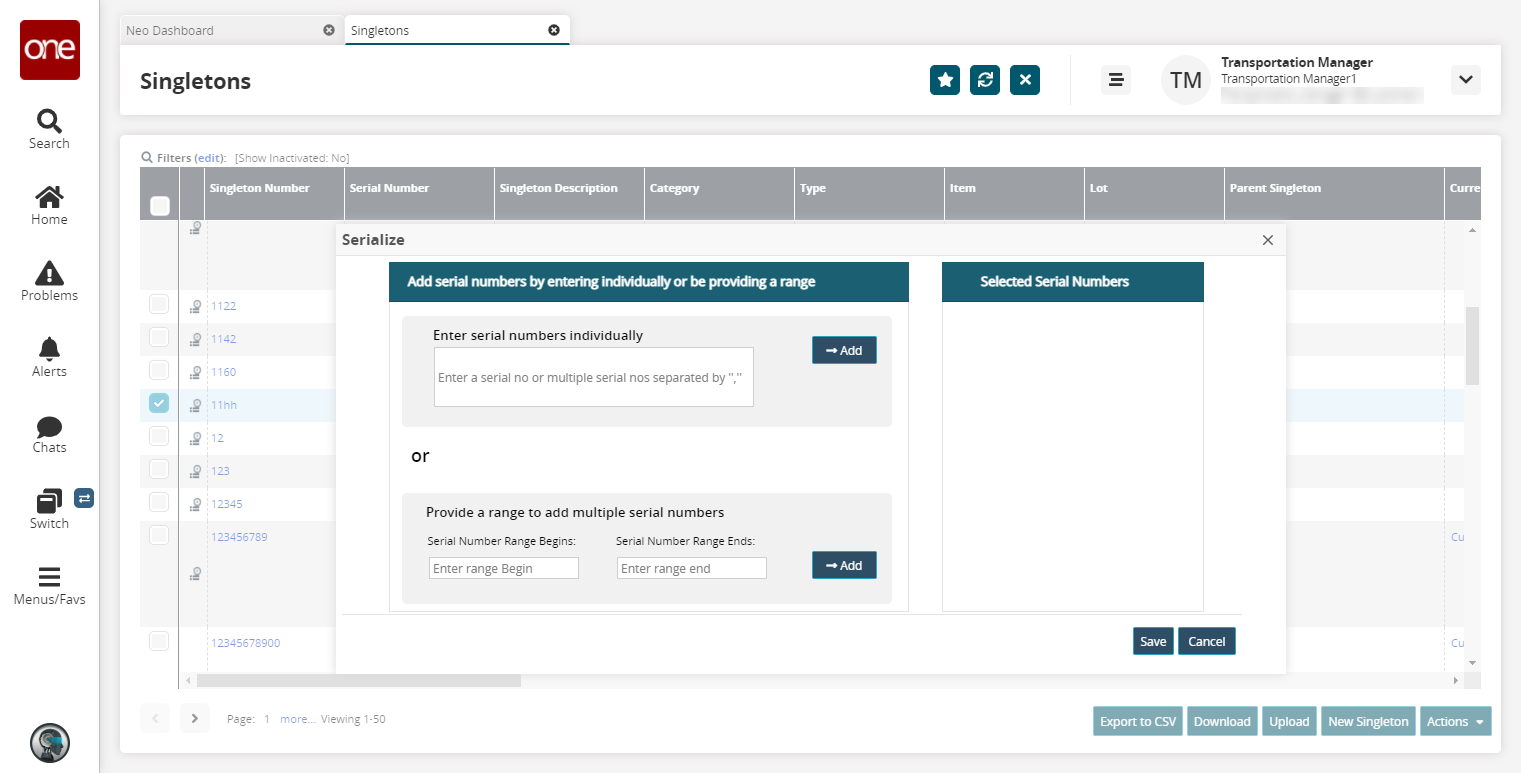Viewport: 1521px width, 773px height.
Task: Click the table's horizontal scrollbar
Action: [x=359, y=680]
